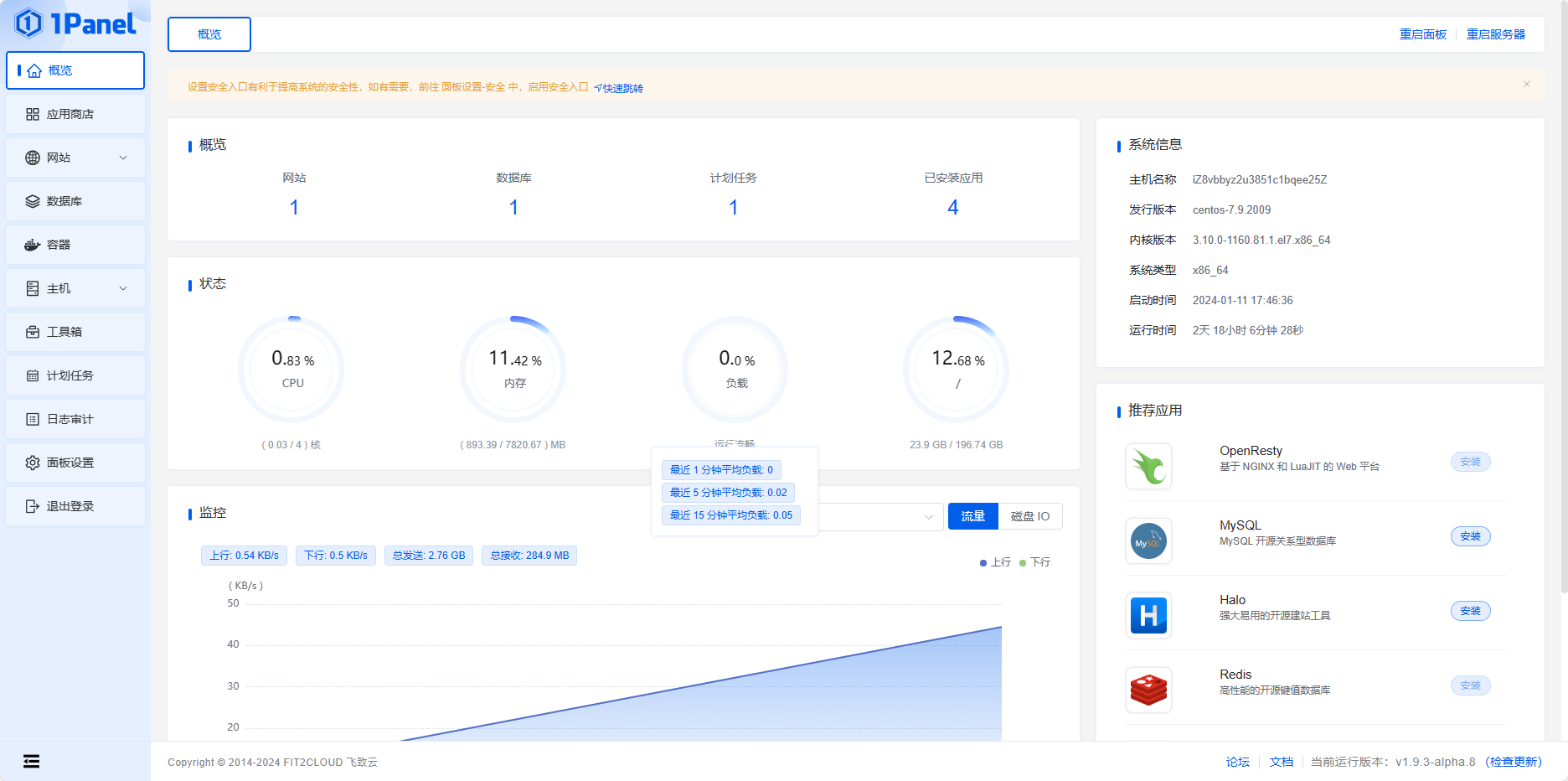Viewport: 1568px width, 781px height.
Task: Toggle the 下行 legend in the chart
Action: point(1034,562)
